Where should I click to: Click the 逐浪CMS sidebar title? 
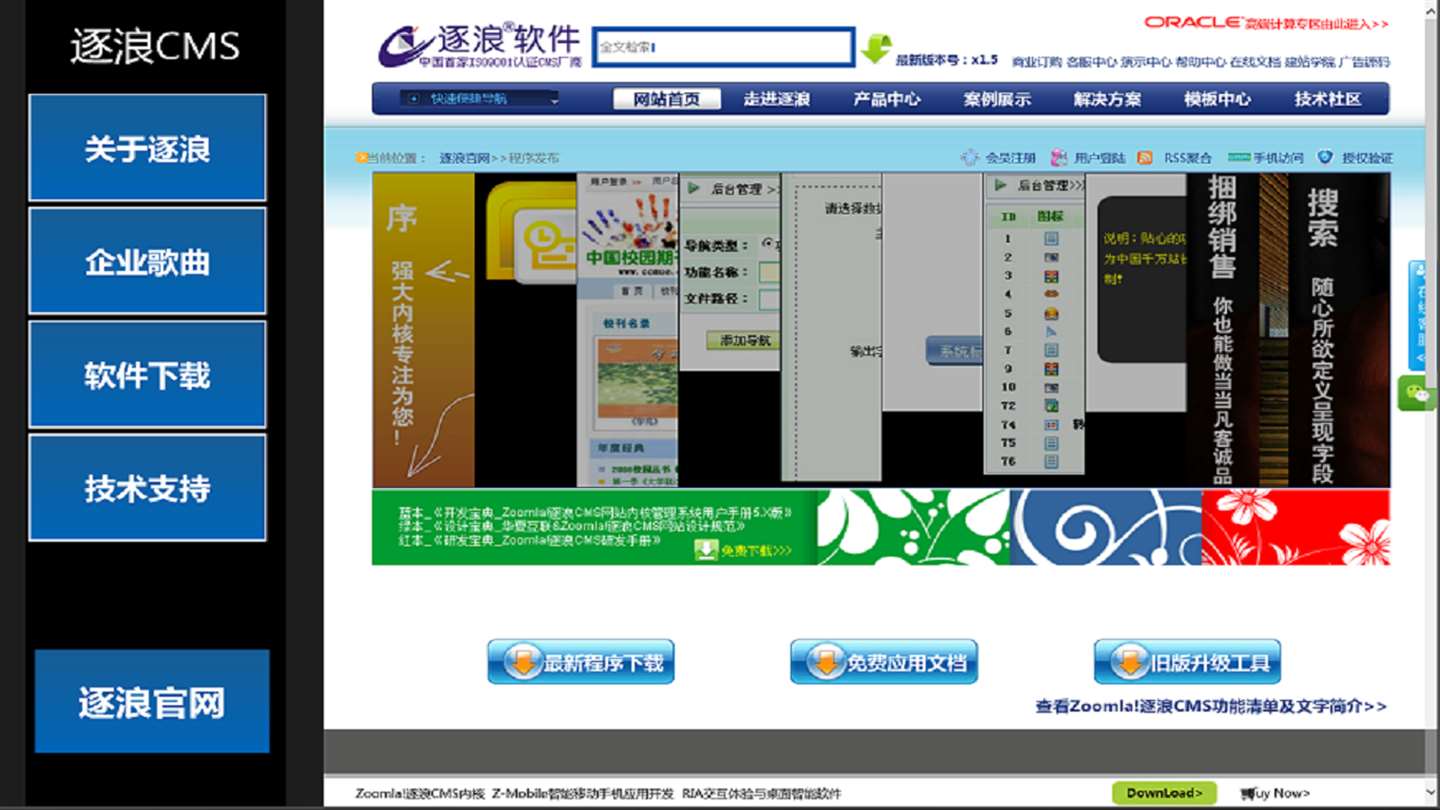coord(155,47)
